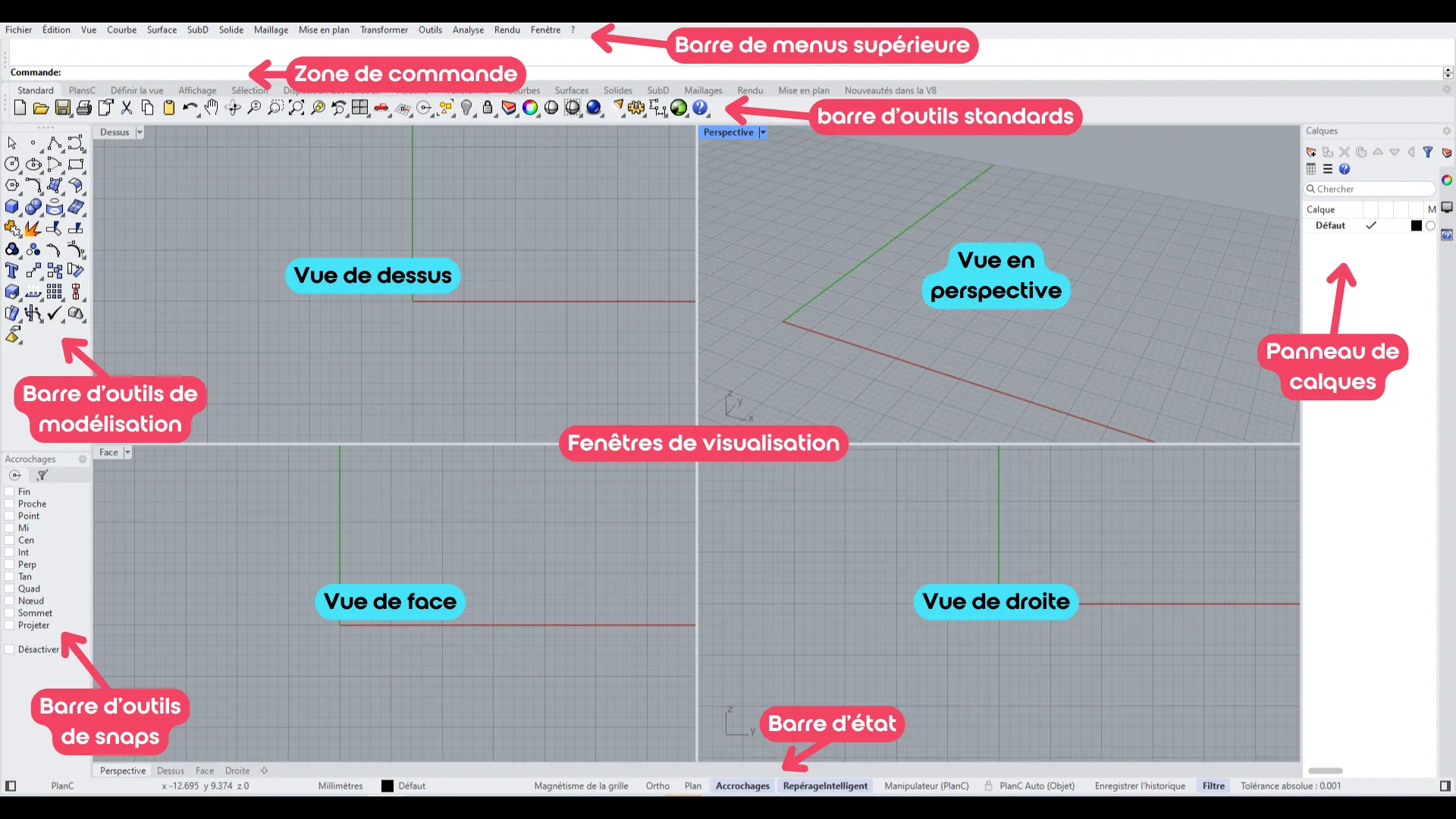Click the Undo arrow icon
1456x819 pixels.
click(190, 108)
